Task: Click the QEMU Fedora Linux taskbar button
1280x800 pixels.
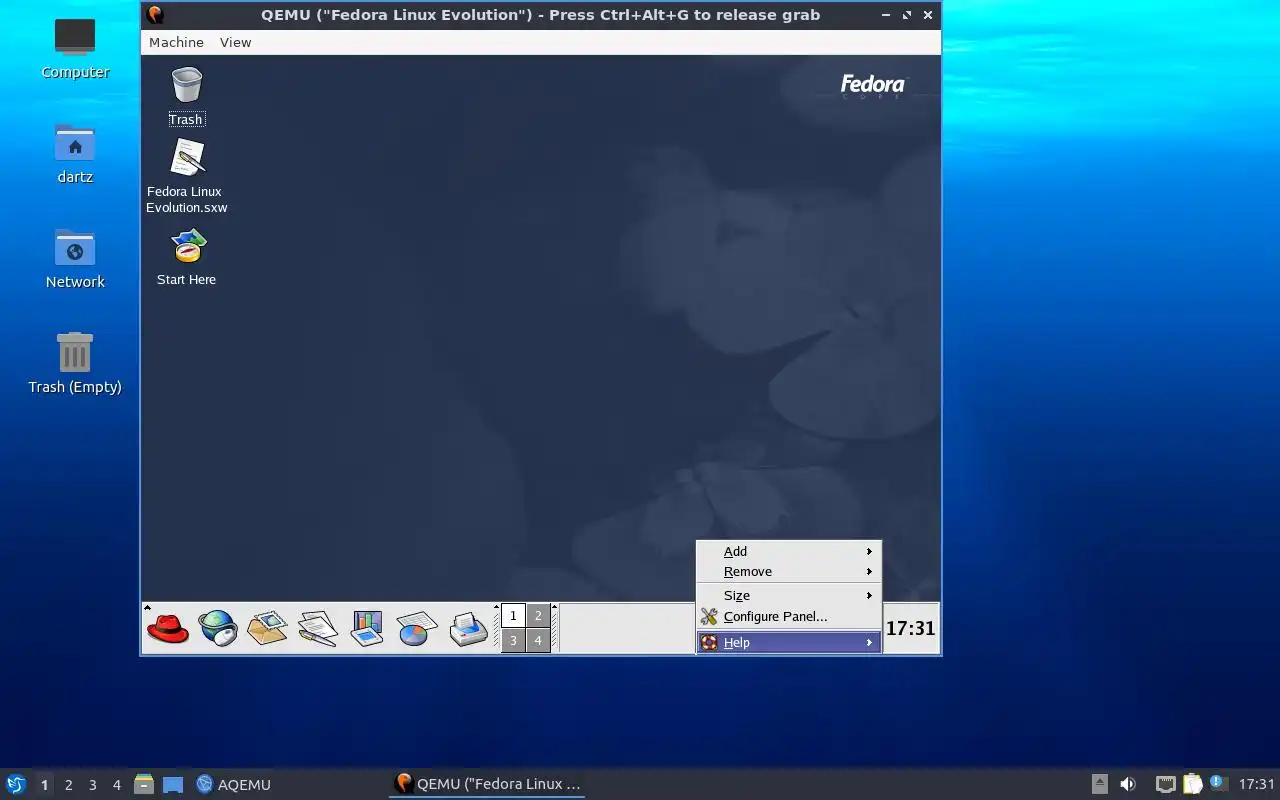Action: (487, 784)
